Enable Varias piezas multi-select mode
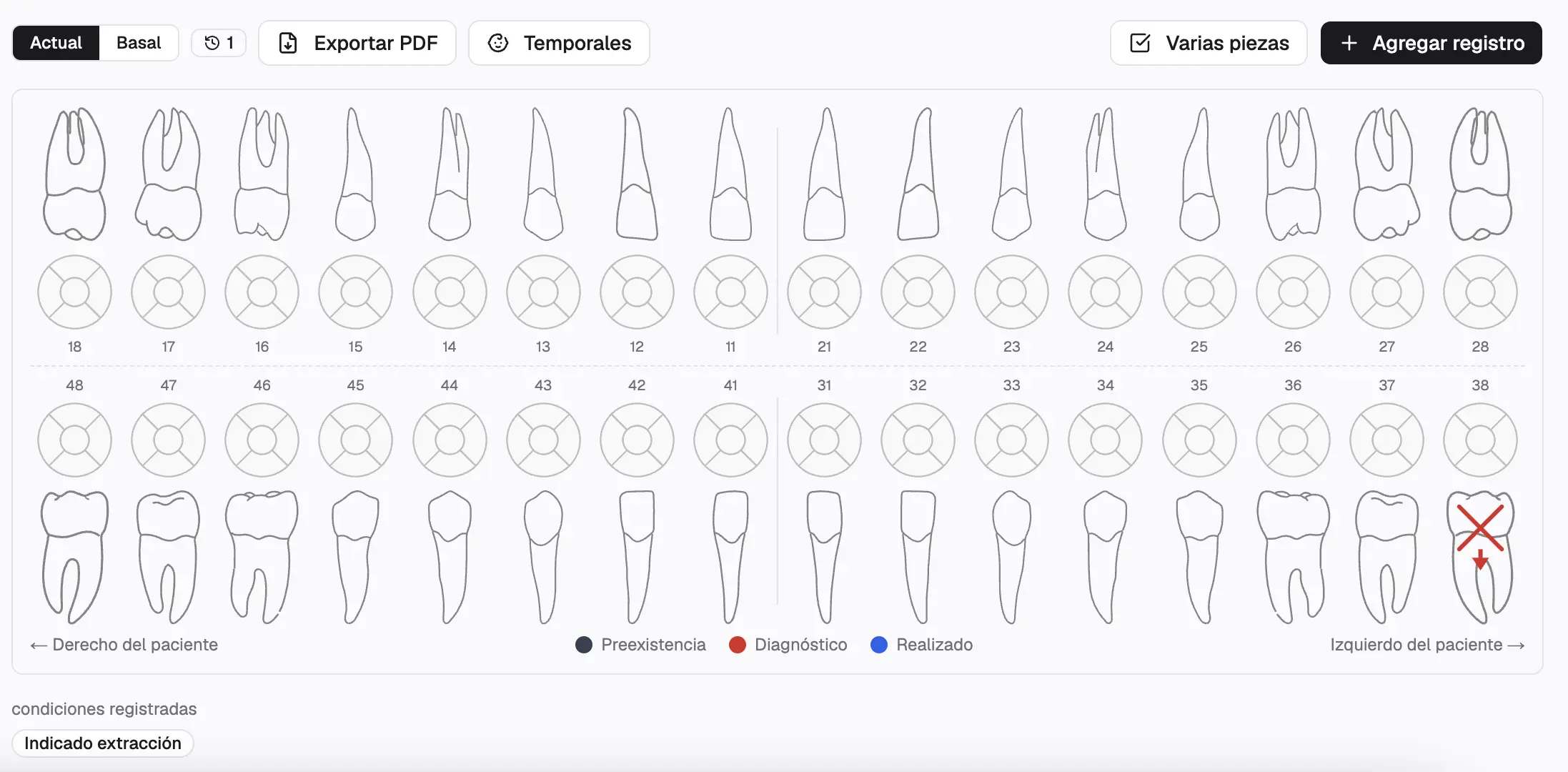Screen dimensions: 1568x772 (1209, 43)
